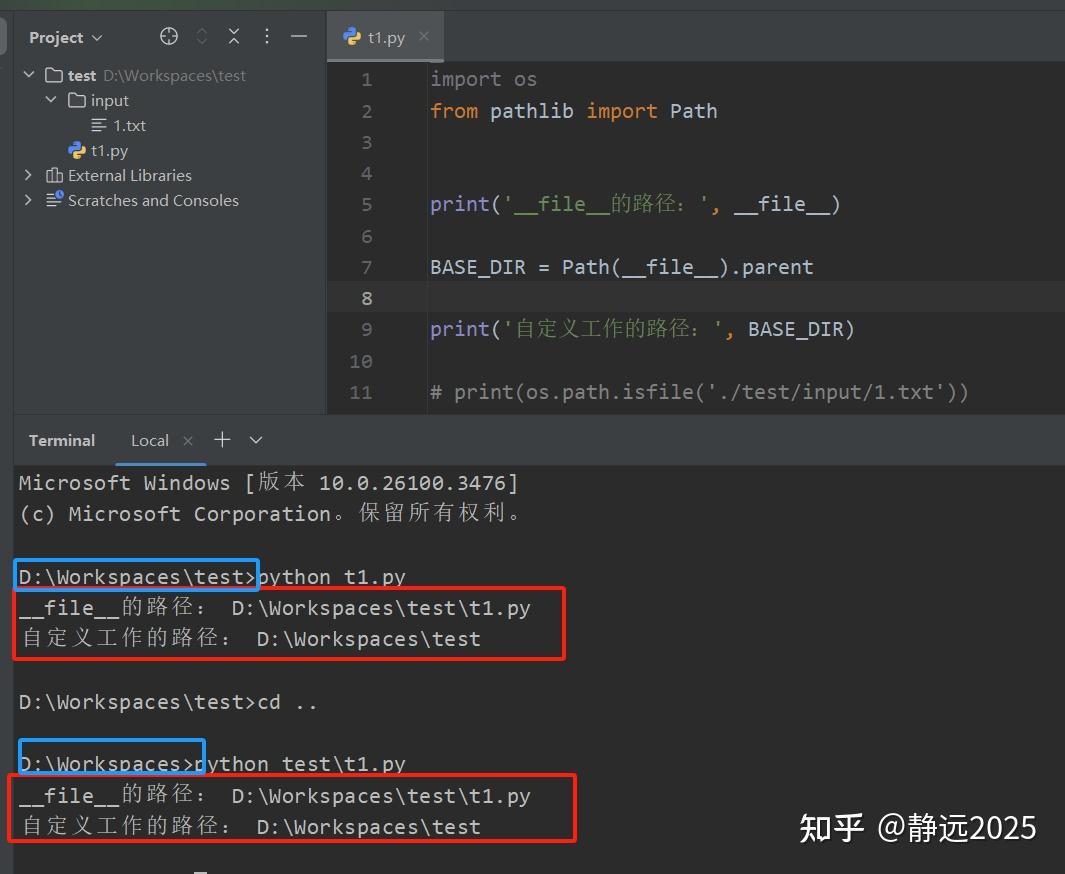Click the Select Opened File crosshair icon
The width and height of the screenshot is (1065, 874).
(168, 36)
